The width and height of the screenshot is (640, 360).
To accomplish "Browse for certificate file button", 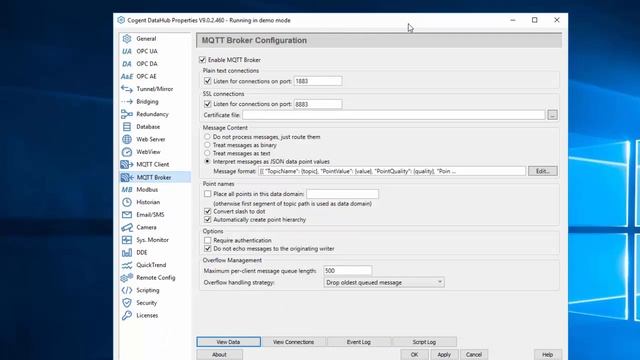I will (x=552, y=115).
